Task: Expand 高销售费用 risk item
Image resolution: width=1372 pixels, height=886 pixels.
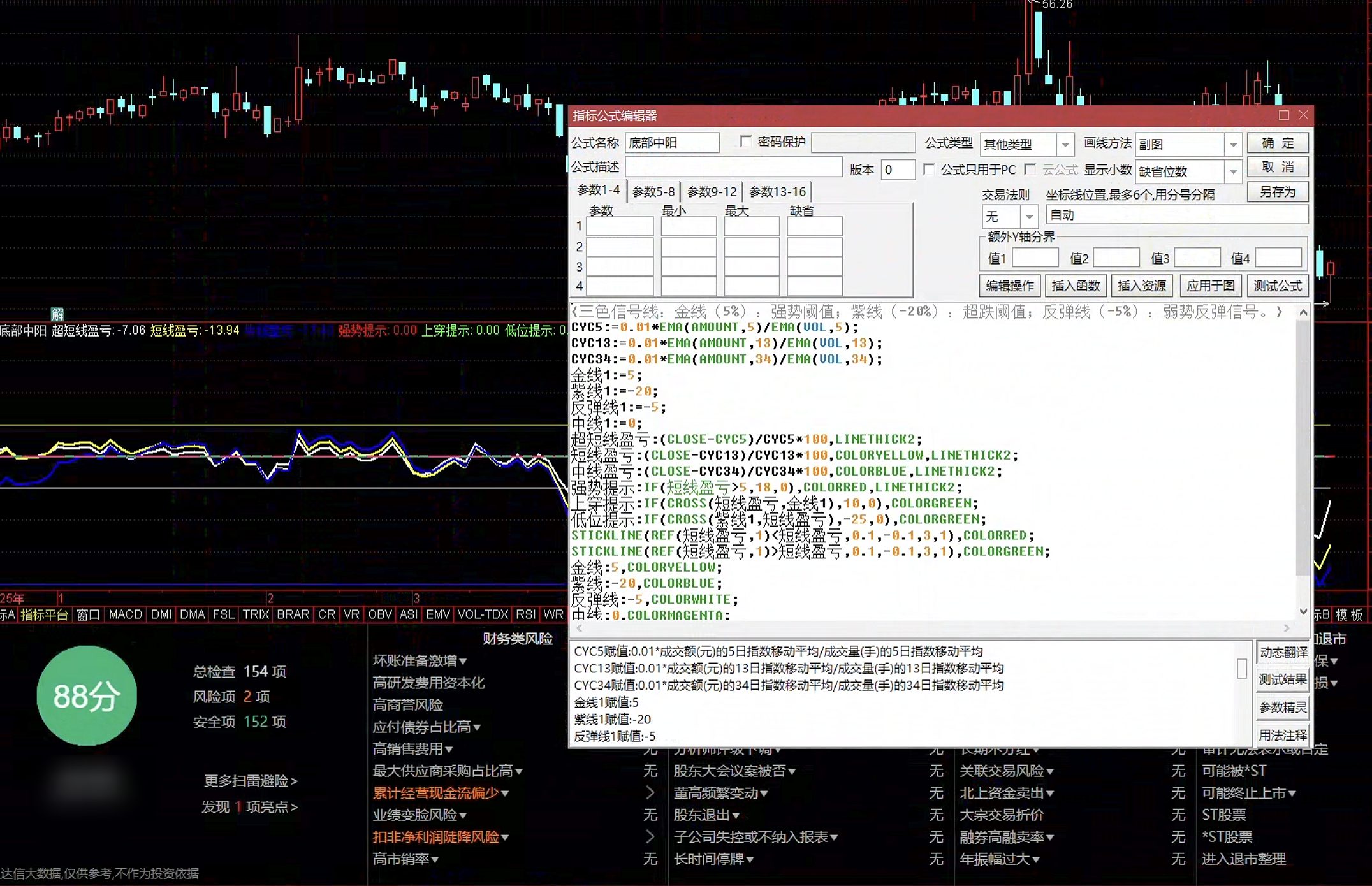Action: [412, 748]
